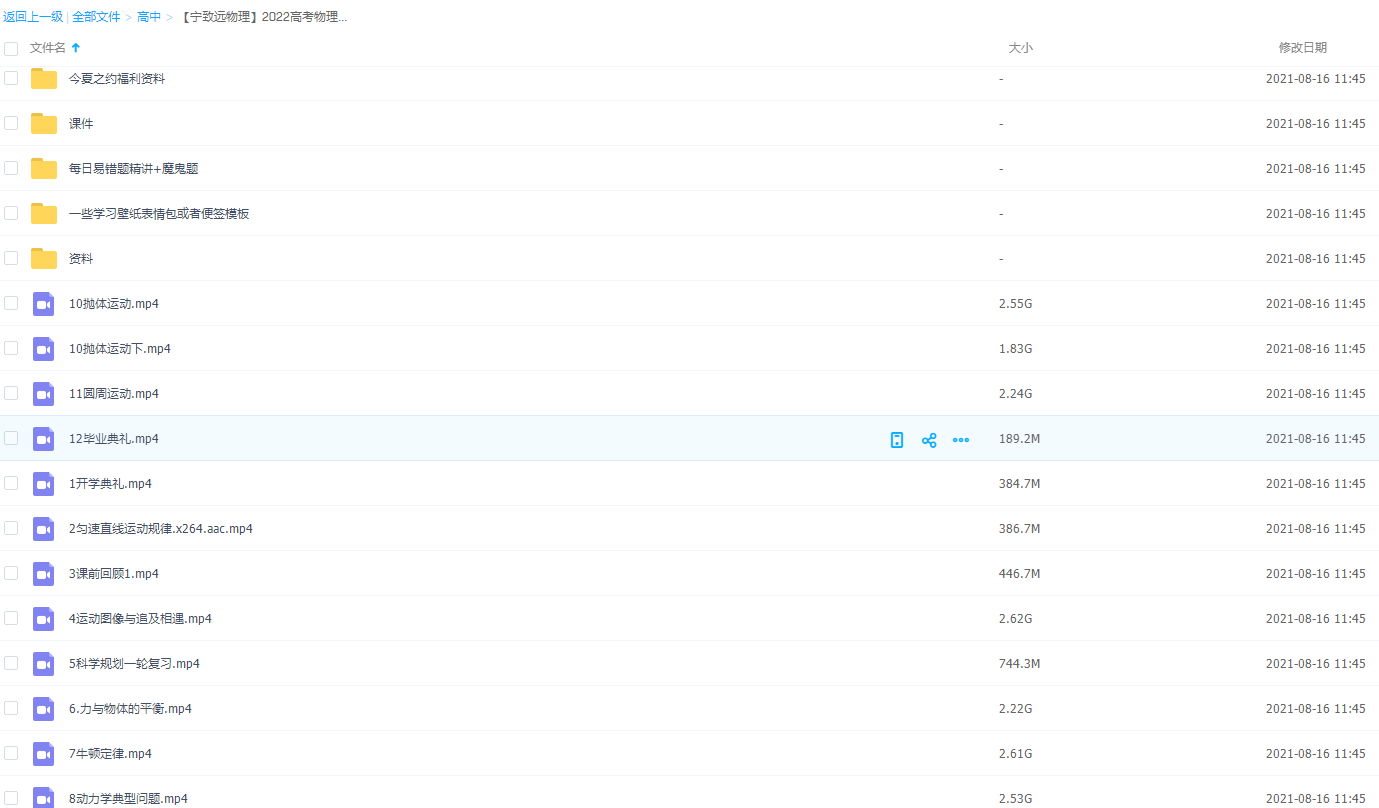Toggle the 文件名 sort arrow
Image resolution: width=1379 pixels, height=808 pixels.
[76, 48]
